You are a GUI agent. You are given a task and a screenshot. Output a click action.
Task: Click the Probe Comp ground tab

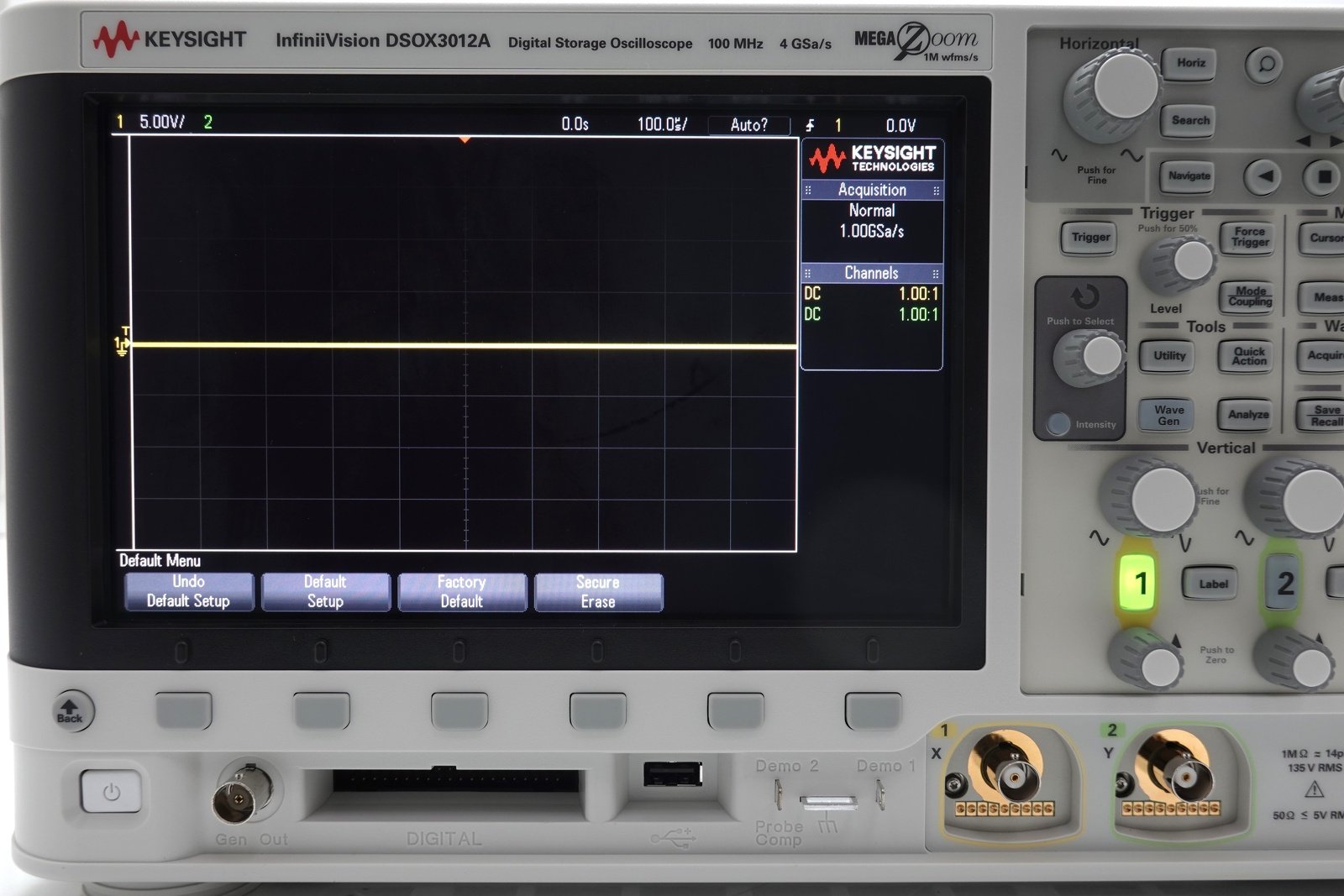click(829, 802)
